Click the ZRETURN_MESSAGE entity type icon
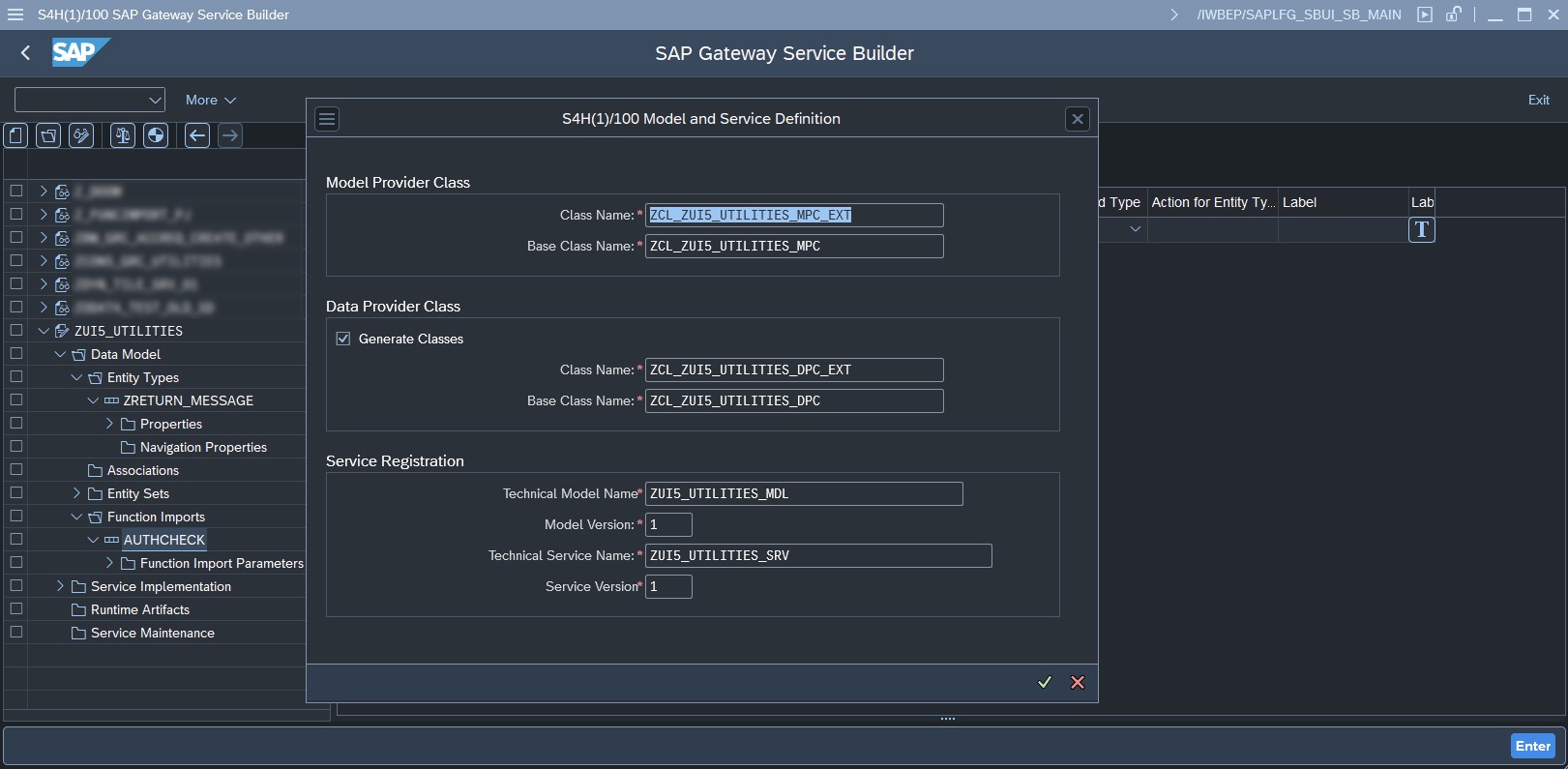Viewport: 1568px width, 769px height. (x=111, y=401)
